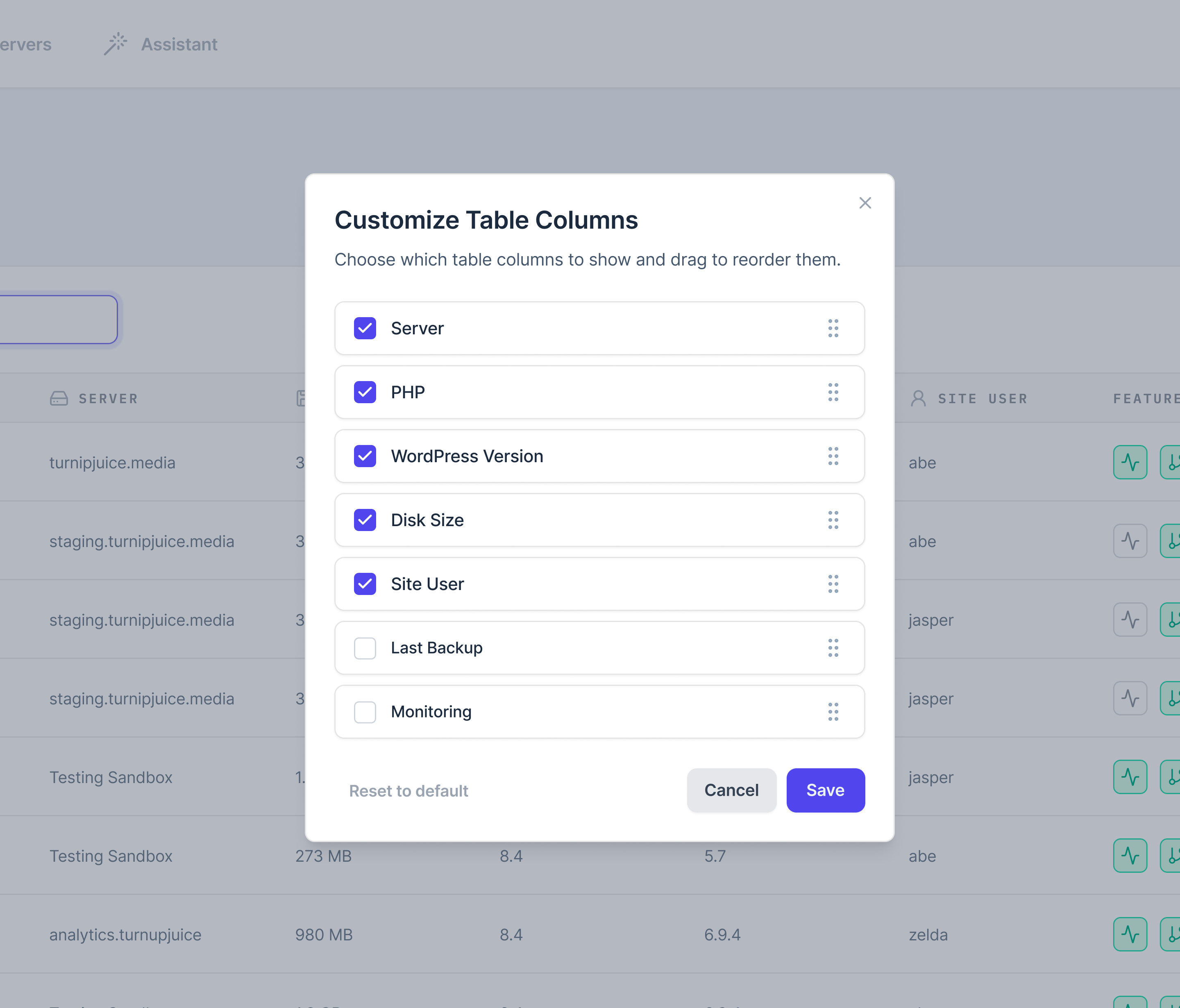Click the 5.7 WordPress version cell
Image resolution: width=1180 pixels, height=1008 pixels.
pyautogui.click(x=715, y=856)
